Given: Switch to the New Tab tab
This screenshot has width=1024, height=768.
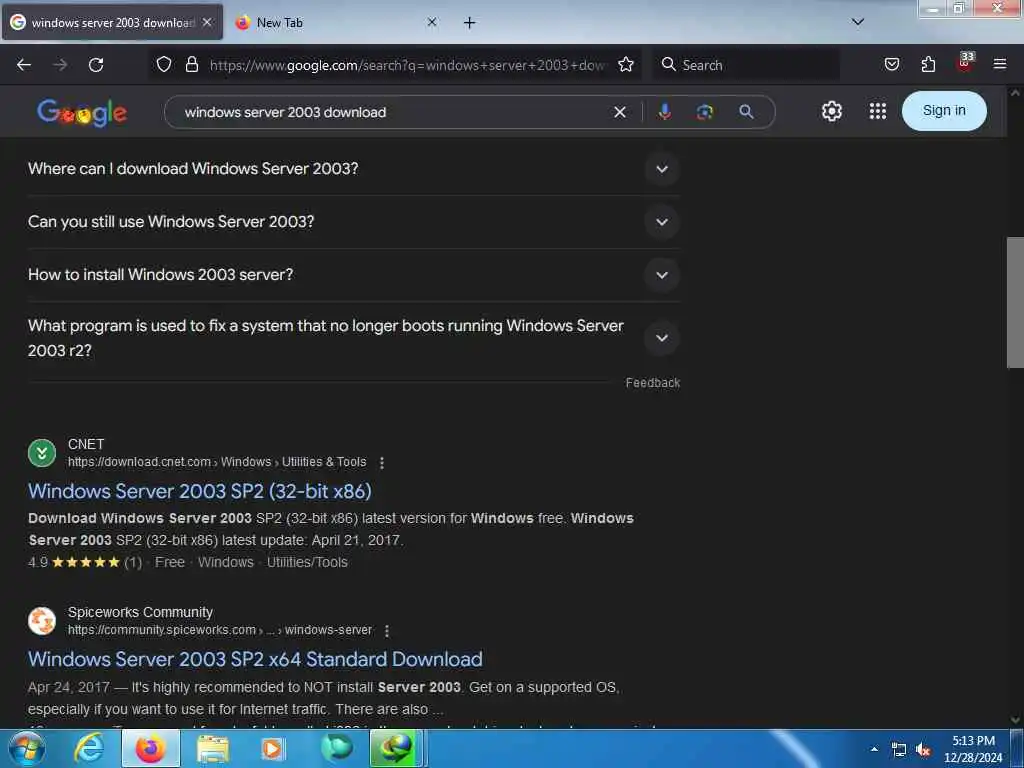Looking at the screenshot, I should click(335, 22).
